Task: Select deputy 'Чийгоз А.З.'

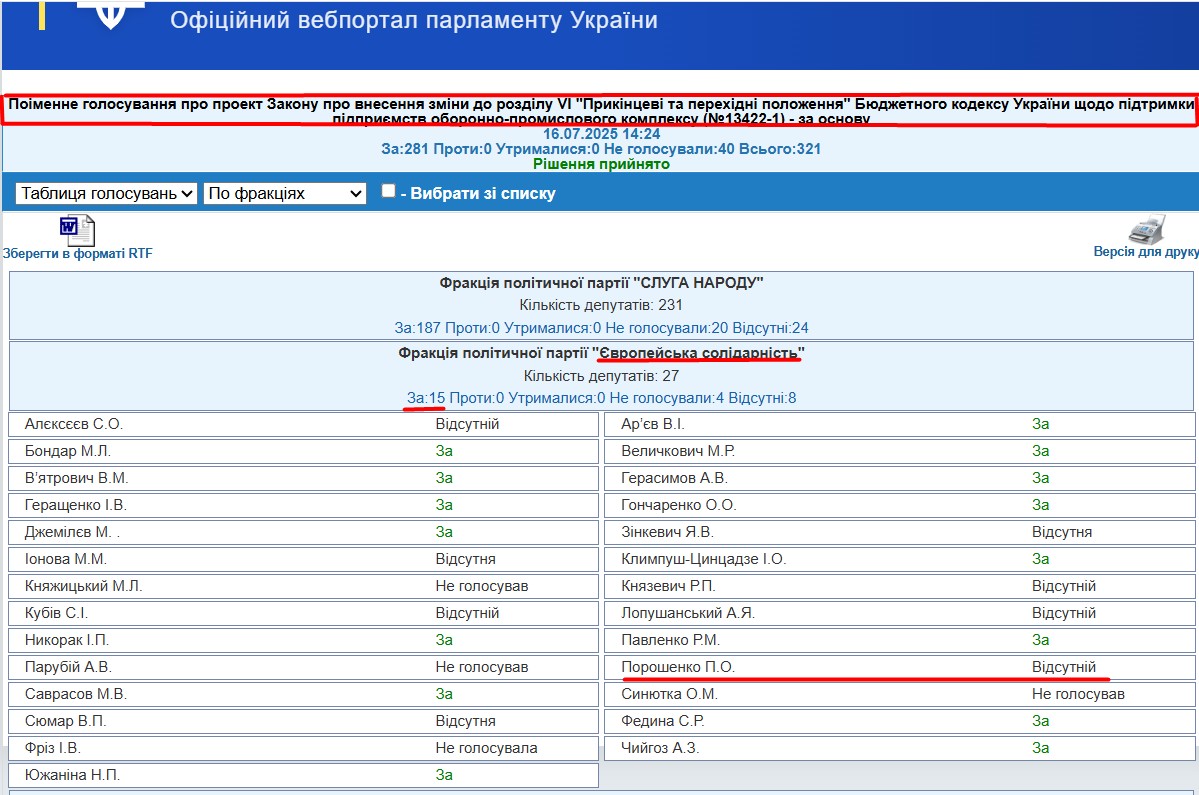Action: [660, 748]
